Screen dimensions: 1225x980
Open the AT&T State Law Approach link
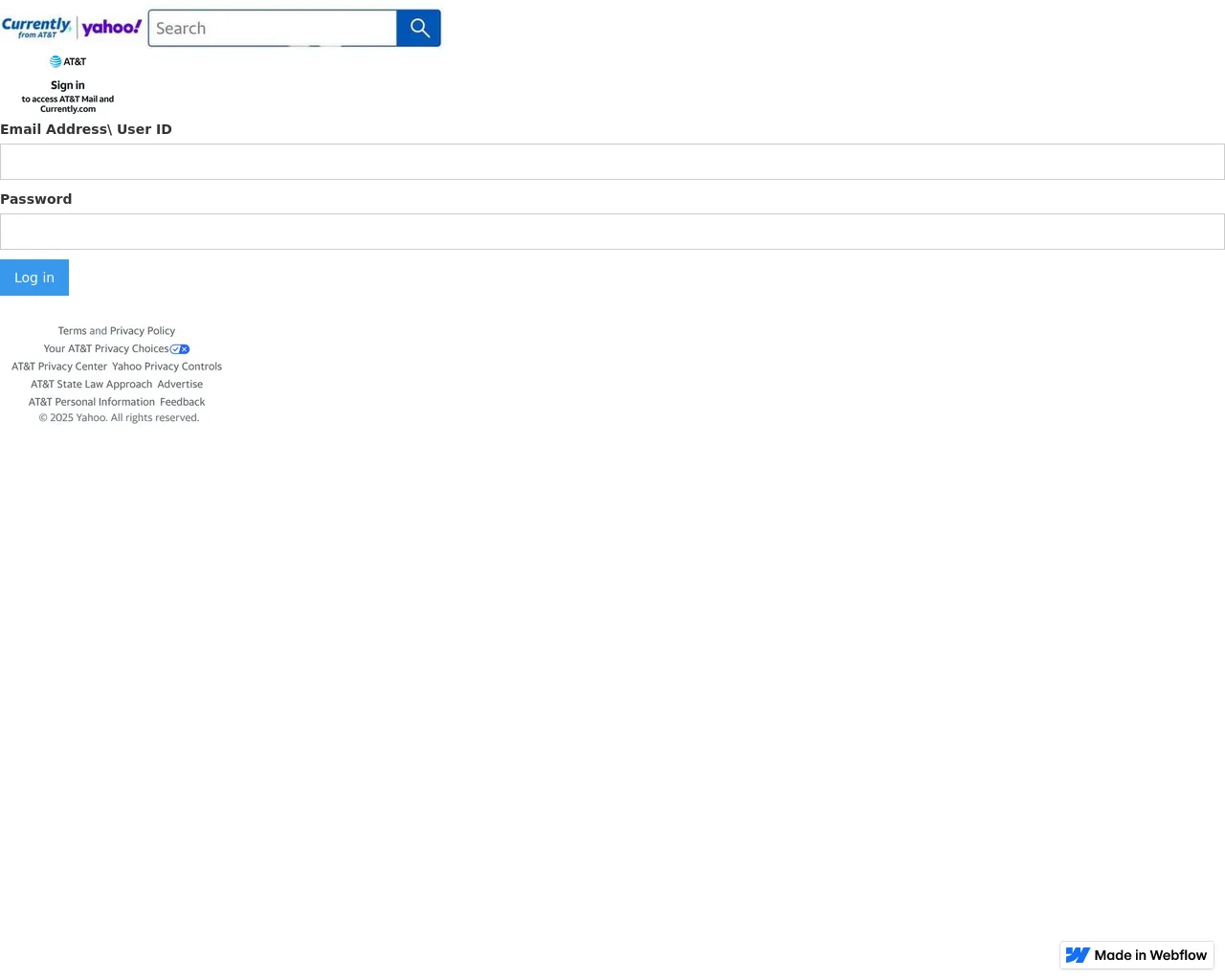pyautogui.click(x=91, y=385)
